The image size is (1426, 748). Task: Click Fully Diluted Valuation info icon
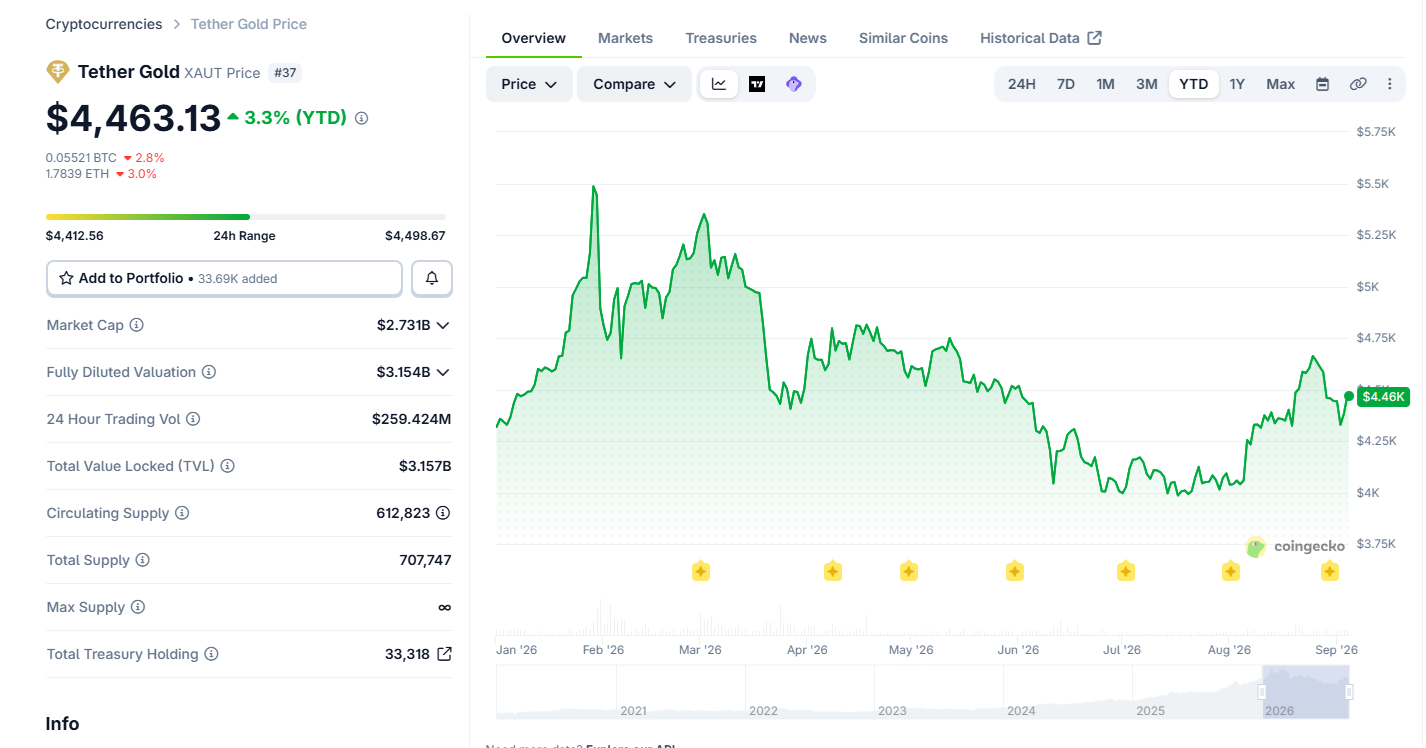209,372
